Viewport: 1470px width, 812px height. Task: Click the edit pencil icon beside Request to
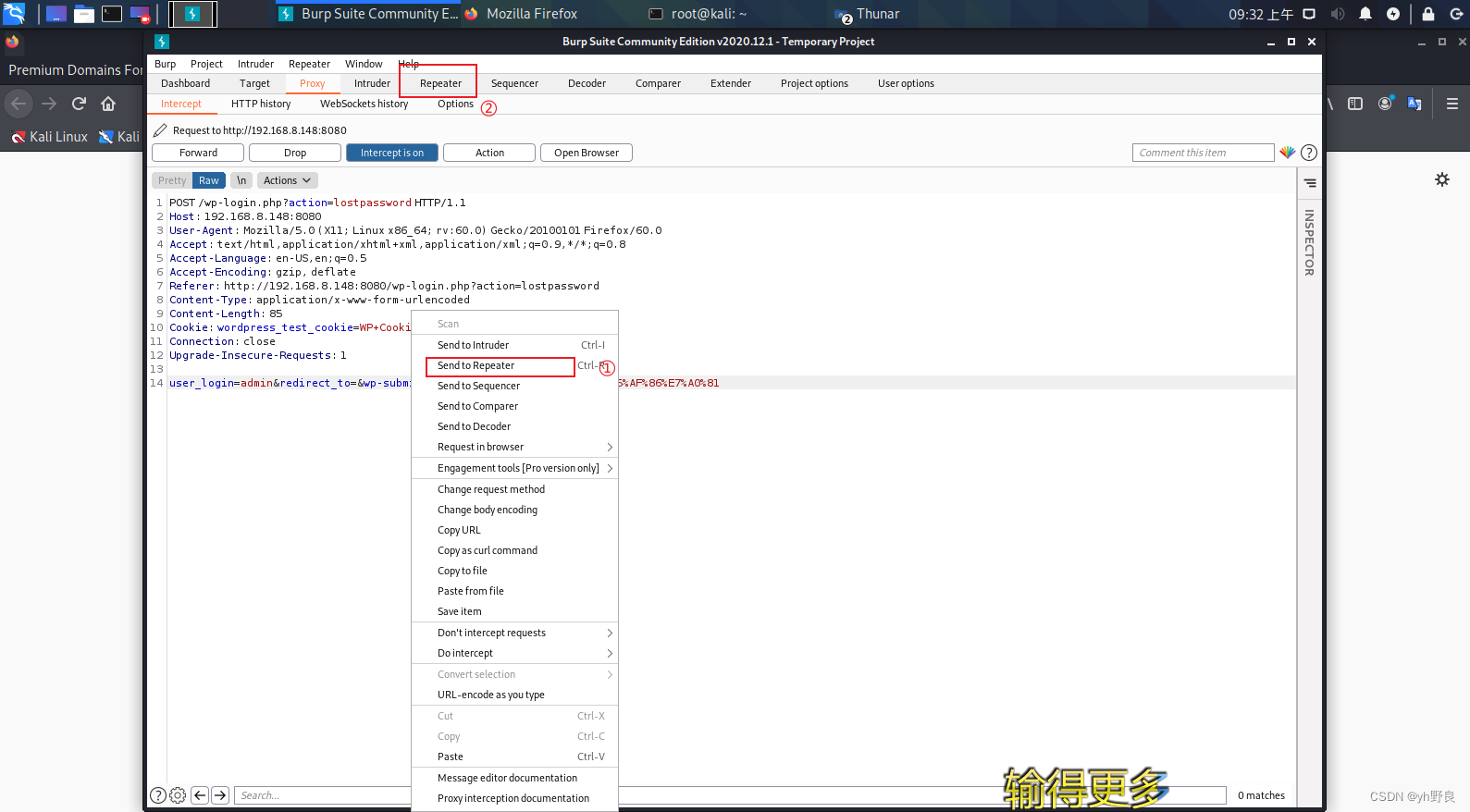coord(160,130)
